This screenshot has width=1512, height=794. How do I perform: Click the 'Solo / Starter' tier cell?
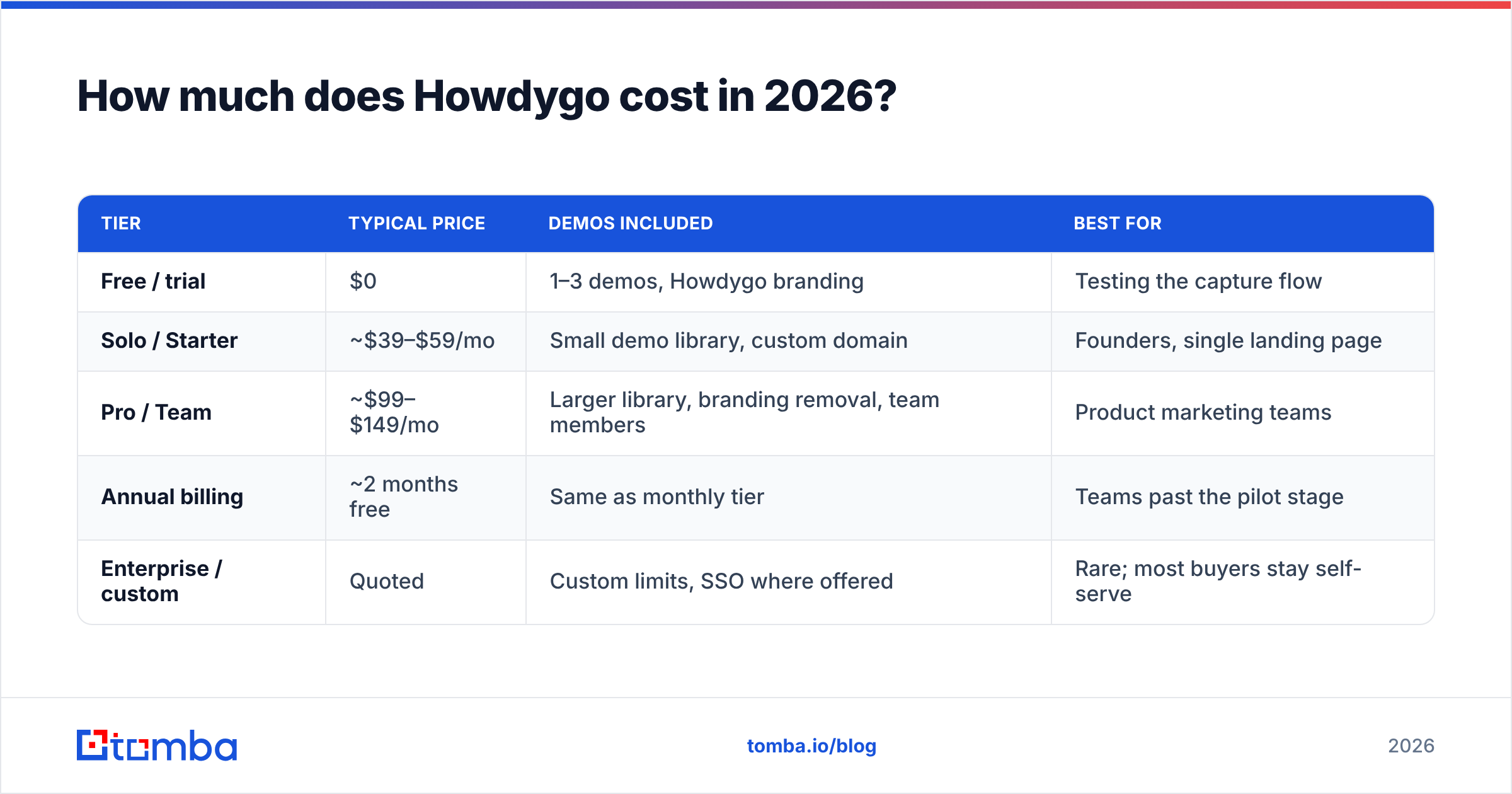click(x=202, y=341)
